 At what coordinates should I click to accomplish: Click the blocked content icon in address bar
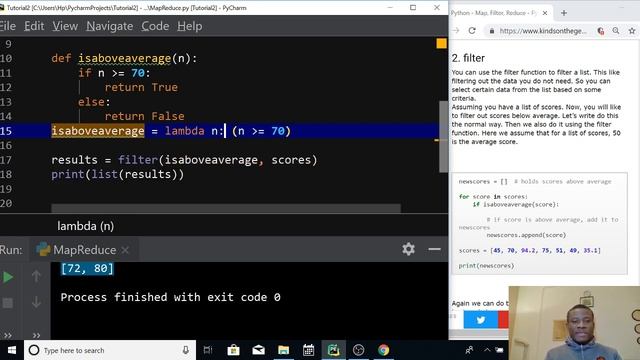(x=600, y=31)
